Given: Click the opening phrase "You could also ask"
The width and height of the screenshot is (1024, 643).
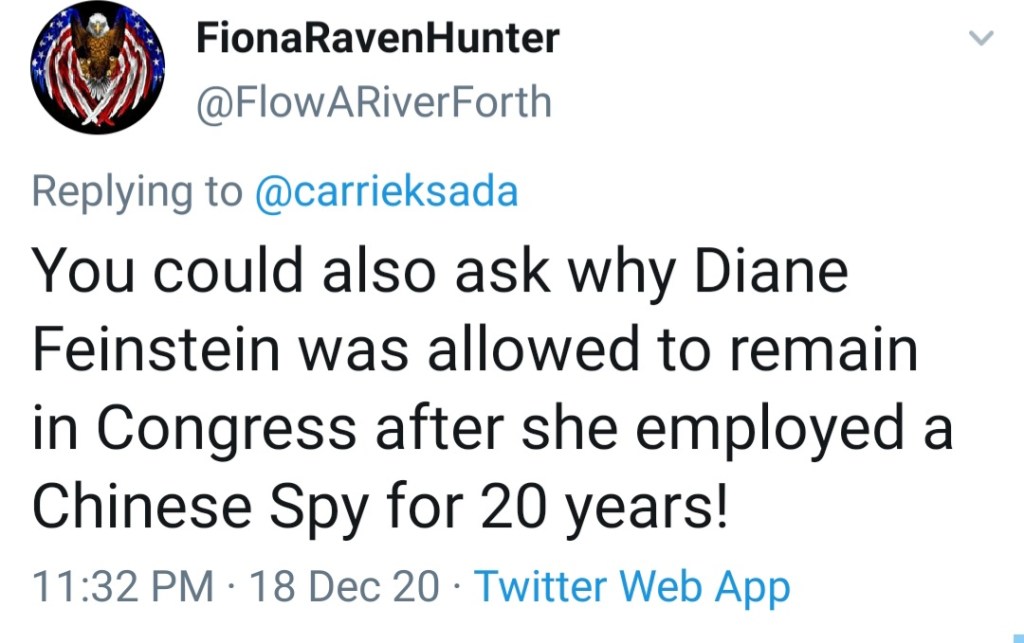Looking at the screenshot, I should coord(269,273).
